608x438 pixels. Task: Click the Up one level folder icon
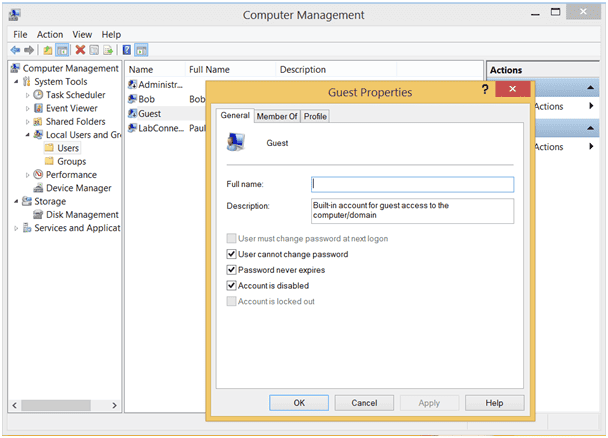[x=48, y=50]
